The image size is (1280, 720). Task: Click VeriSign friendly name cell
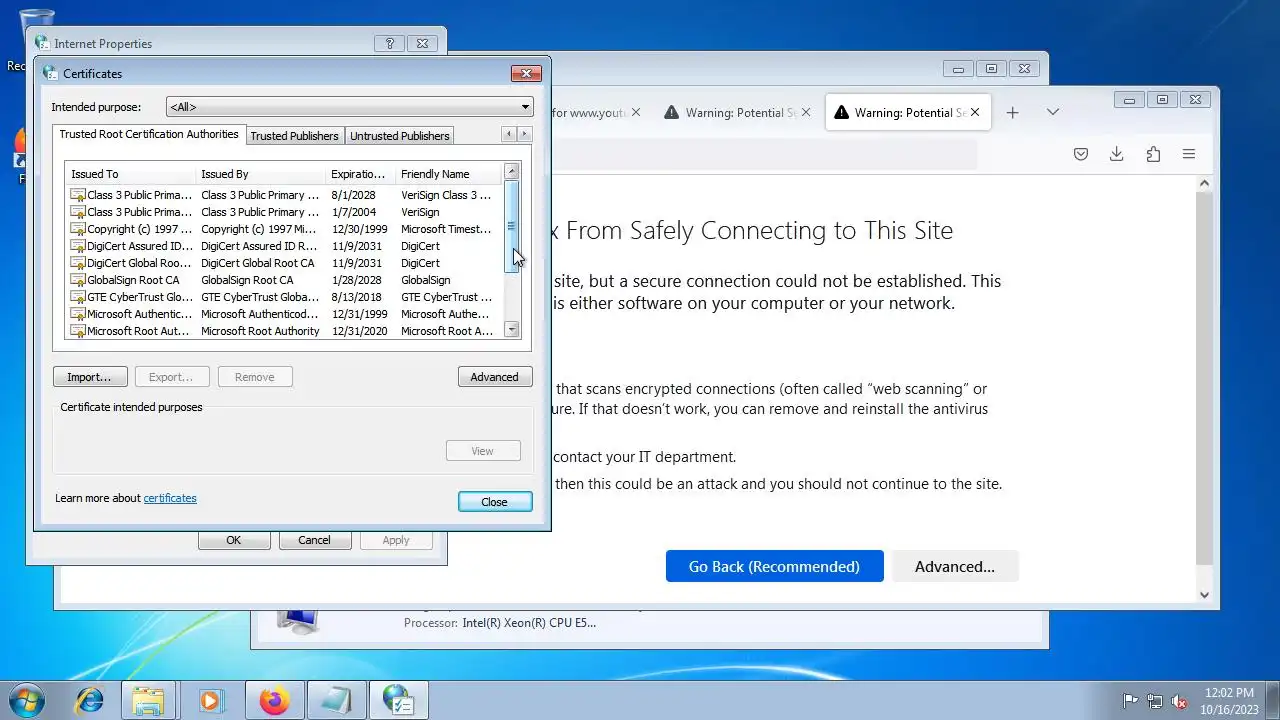(x=420, y=212)
